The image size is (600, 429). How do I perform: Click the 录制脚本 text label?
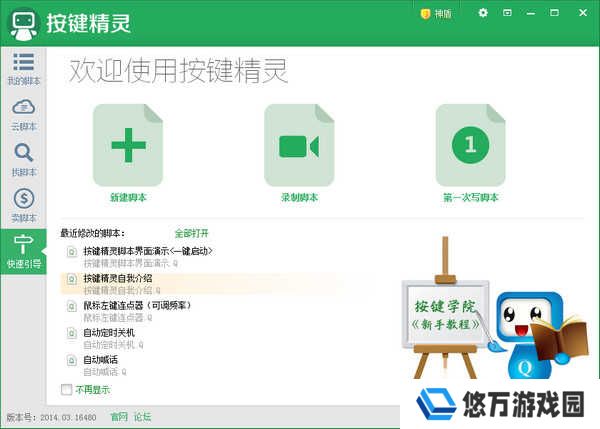click(x=299, y=197)
